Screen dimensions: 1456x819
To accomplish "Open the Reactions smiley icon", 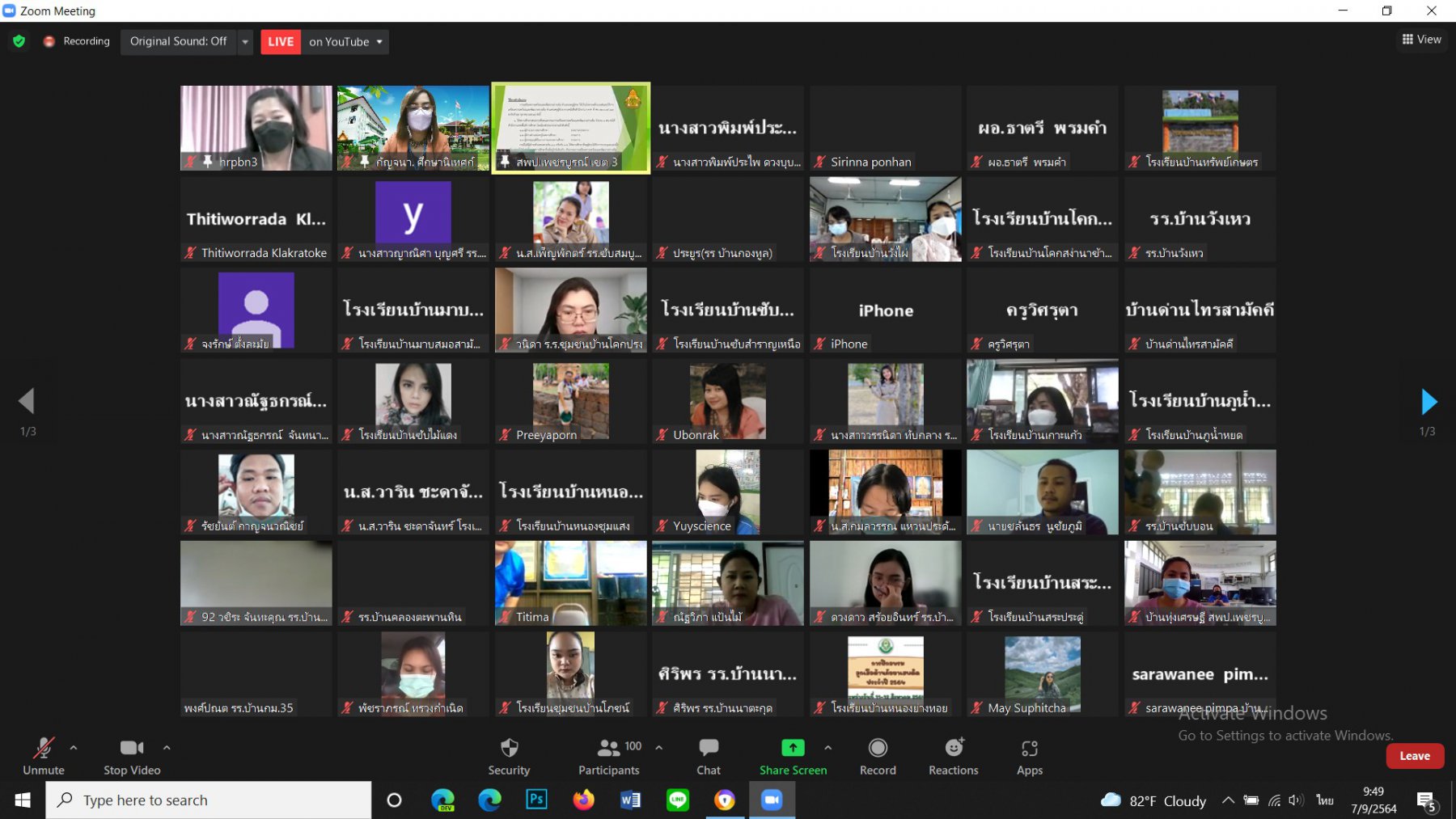I will (954, 748).
